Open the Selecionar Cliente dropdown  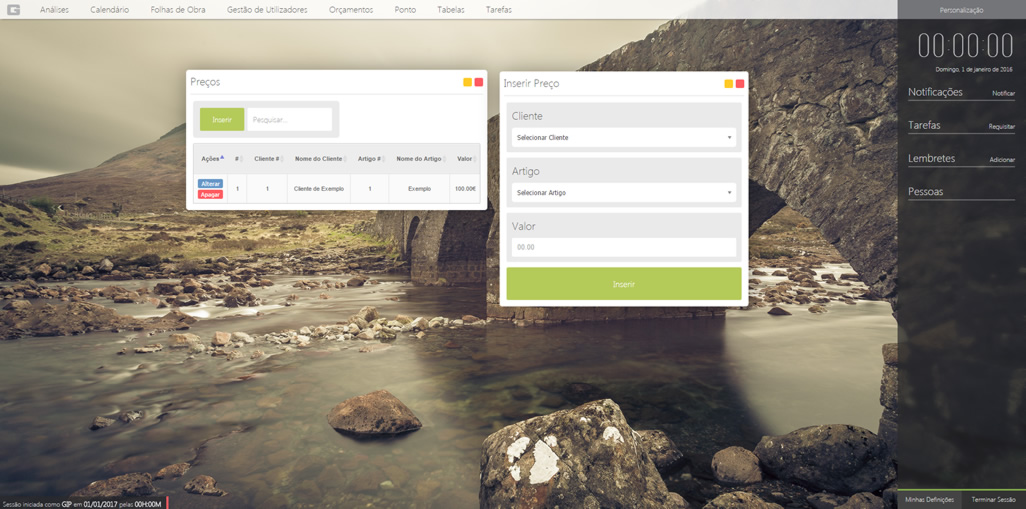[x=623, y=138]
